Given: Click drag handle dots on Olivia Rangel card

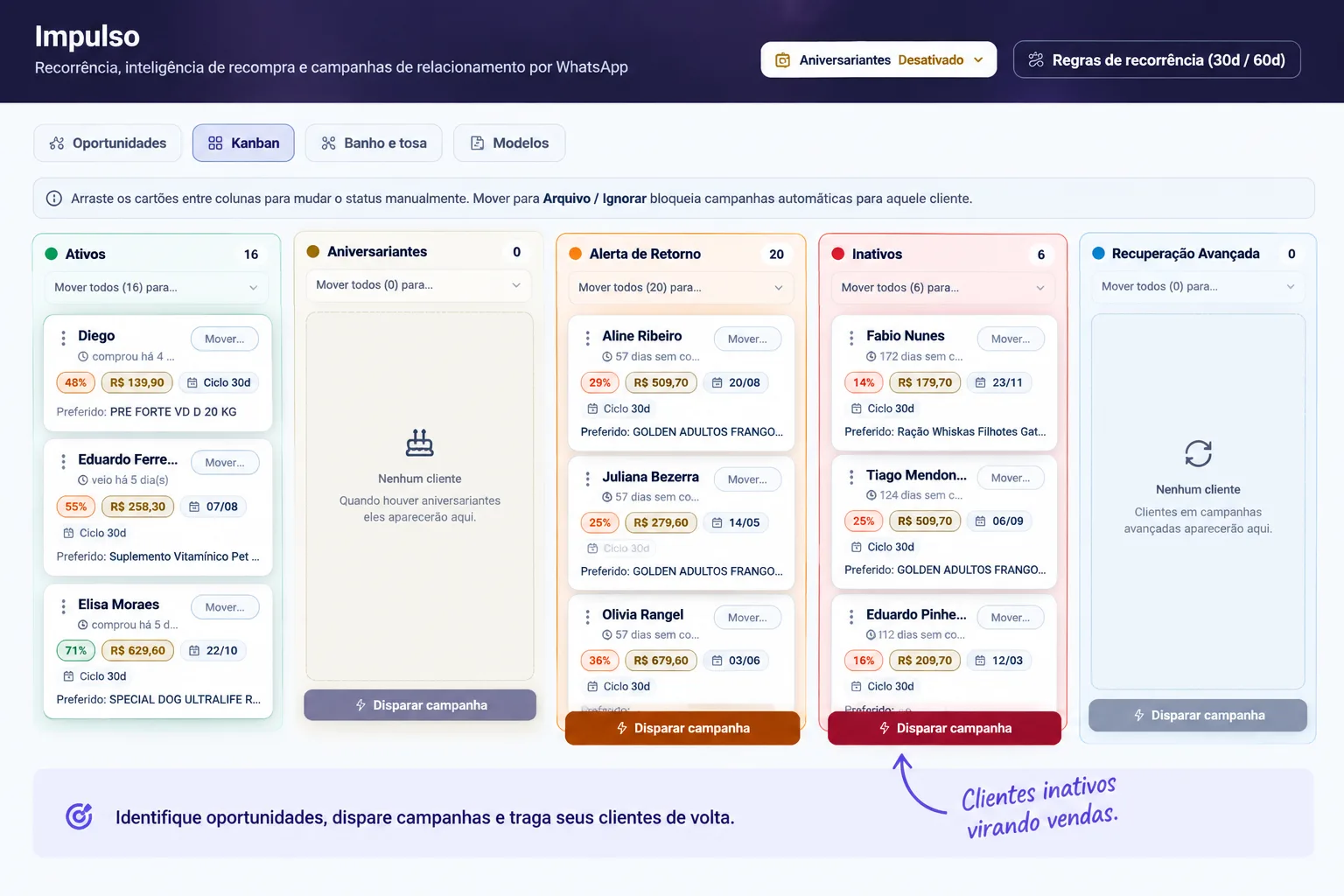Looking at the screenshot, I should [587, 617].
